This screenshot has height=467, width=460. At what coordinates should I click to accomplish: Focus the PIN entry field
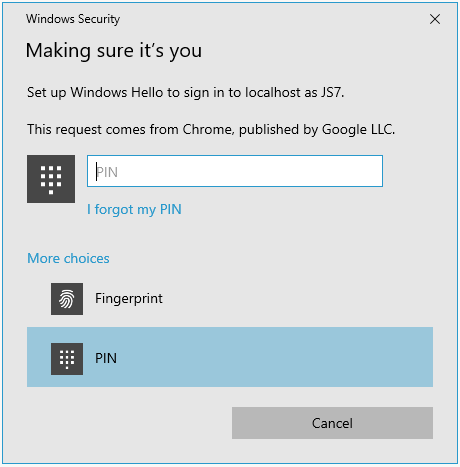pos(235,171)
